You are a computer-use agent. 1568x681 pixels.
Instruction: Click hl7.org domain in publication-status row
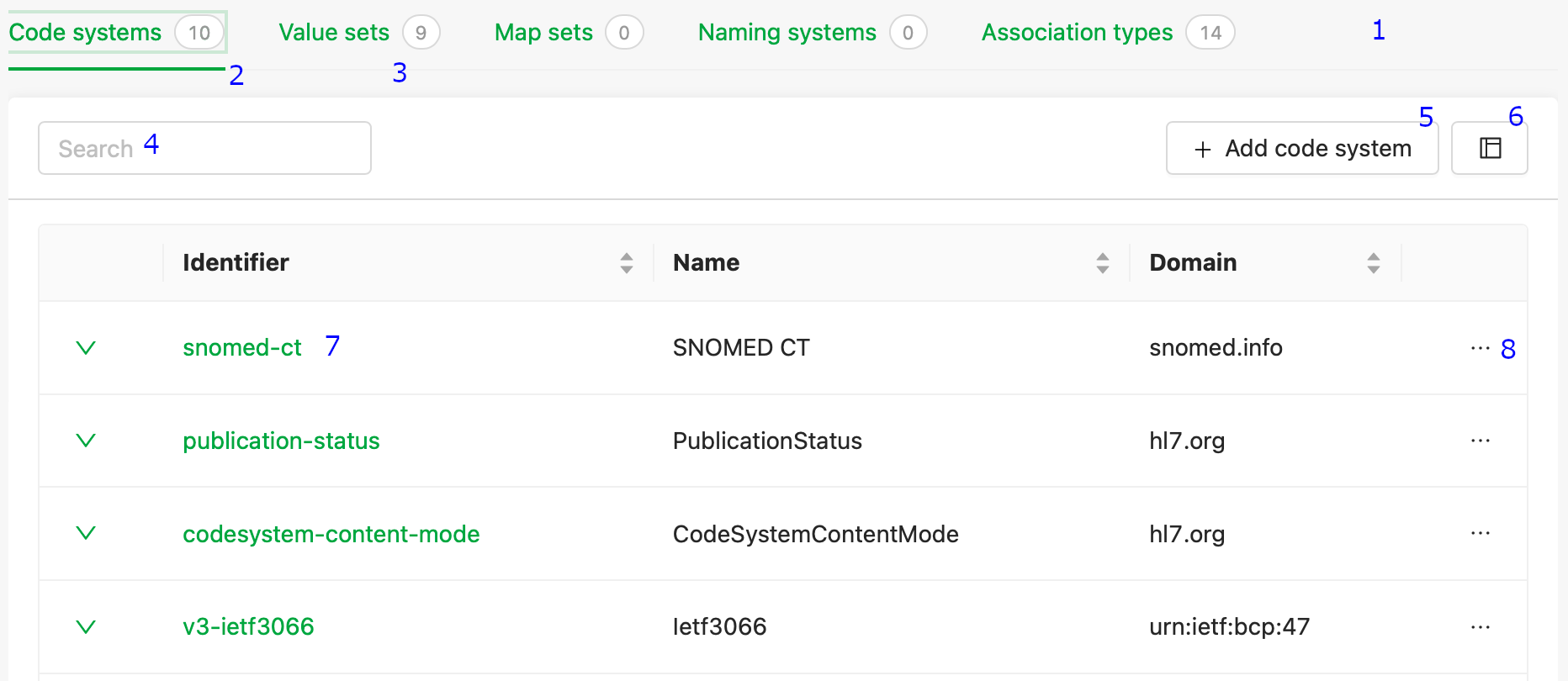tap(1187, 441)
